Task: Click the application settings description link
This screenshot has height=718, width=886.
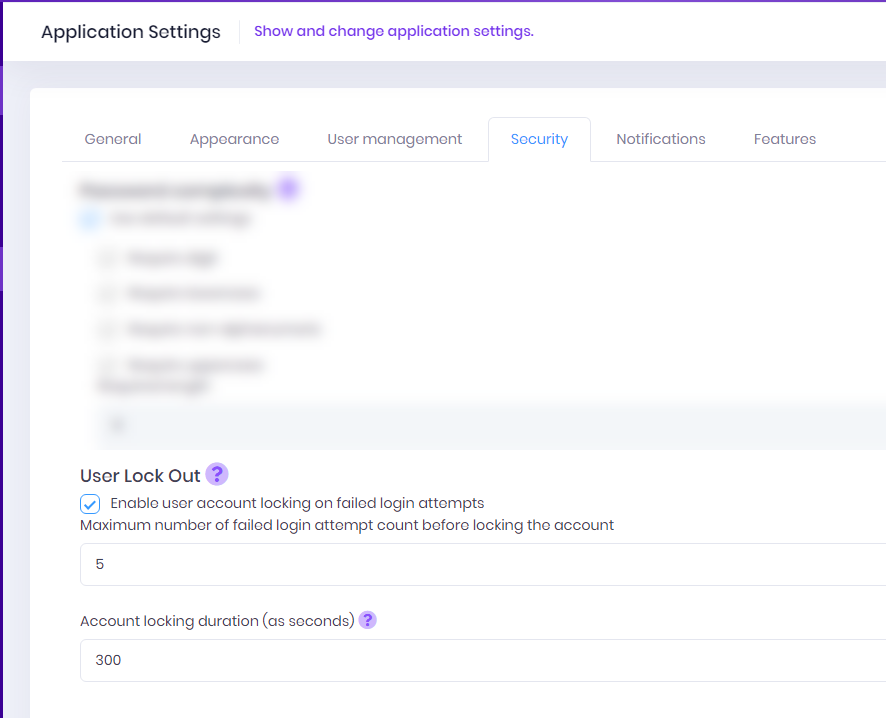Action: point(392,31)
